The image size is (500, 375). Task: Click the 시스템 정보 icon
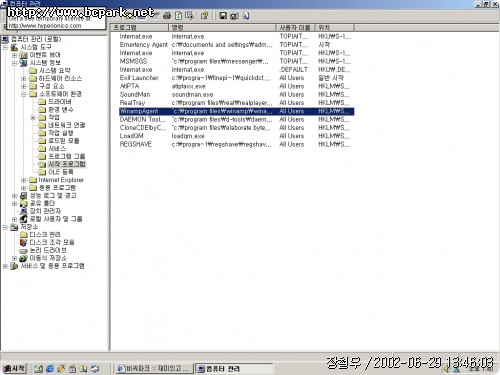[x=24, y=63]
